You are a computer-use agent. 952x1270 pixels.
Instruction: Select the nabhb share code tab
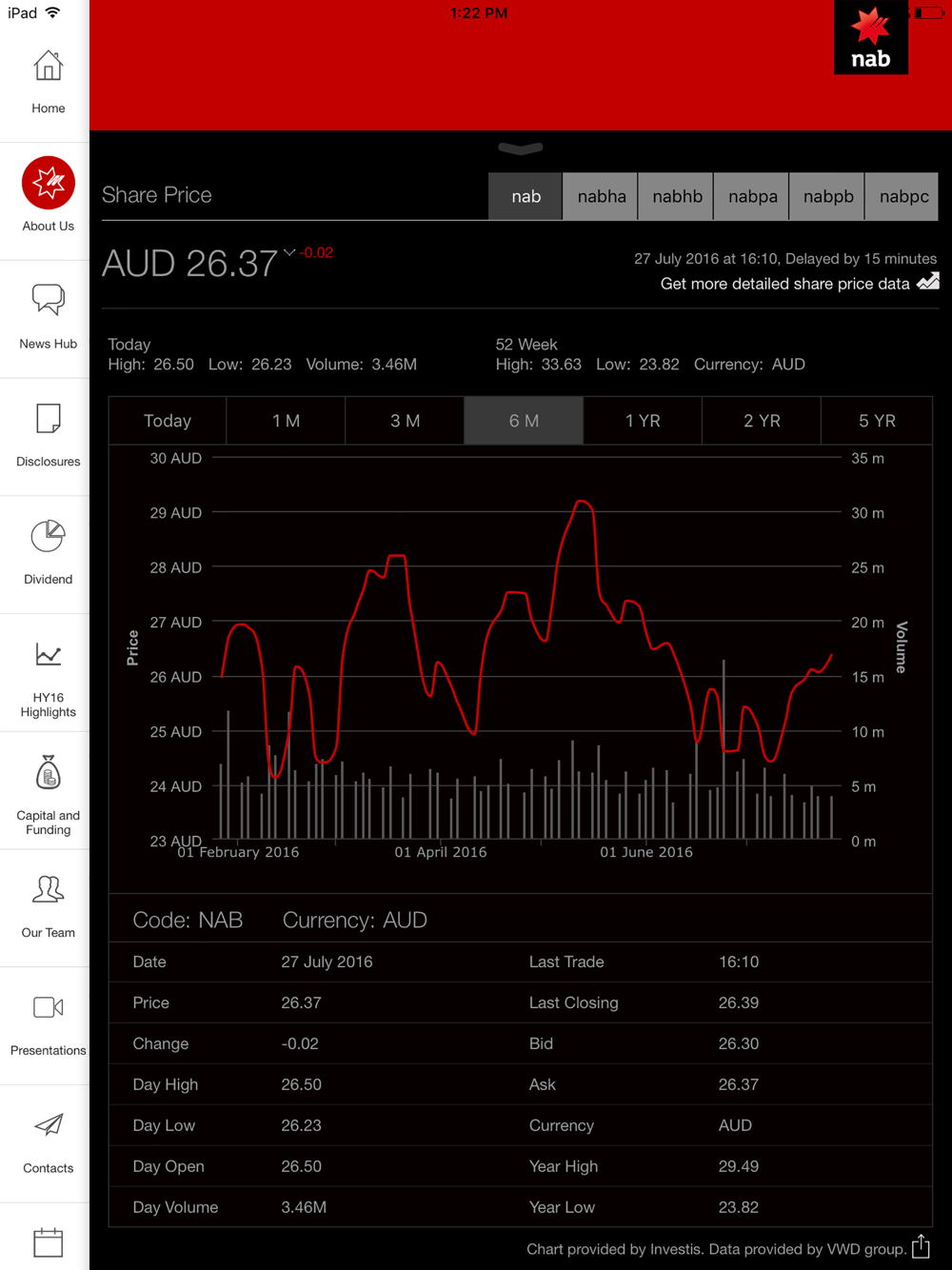point(677,197)
